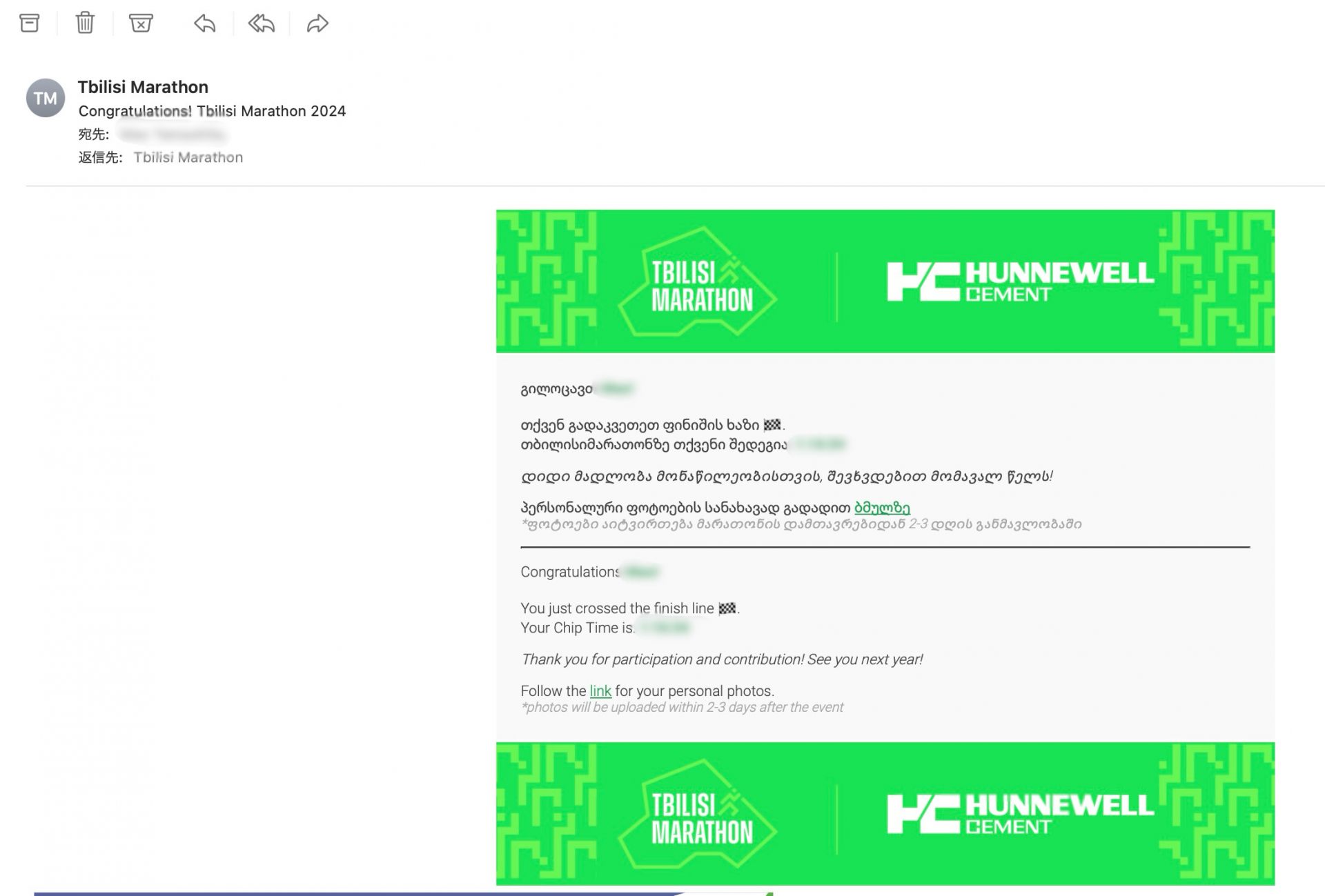Forward this email
This screenshot has width=1325, height=896.
317,23
